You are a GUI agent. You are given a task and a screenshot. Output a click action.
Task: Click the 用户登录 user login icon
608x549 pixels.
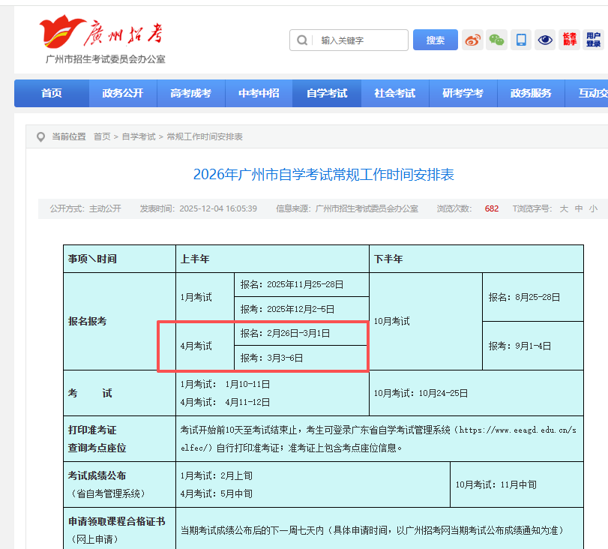click(593, 40)
